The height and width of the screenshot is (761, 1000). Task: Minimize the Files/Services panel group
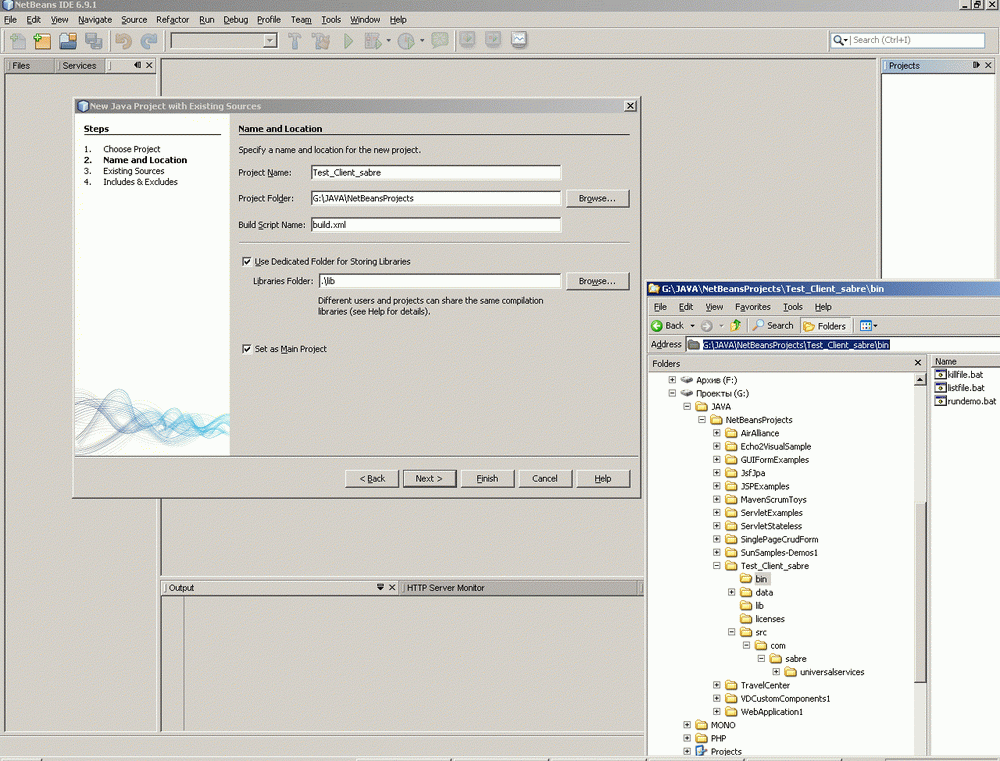pos(137,65)
